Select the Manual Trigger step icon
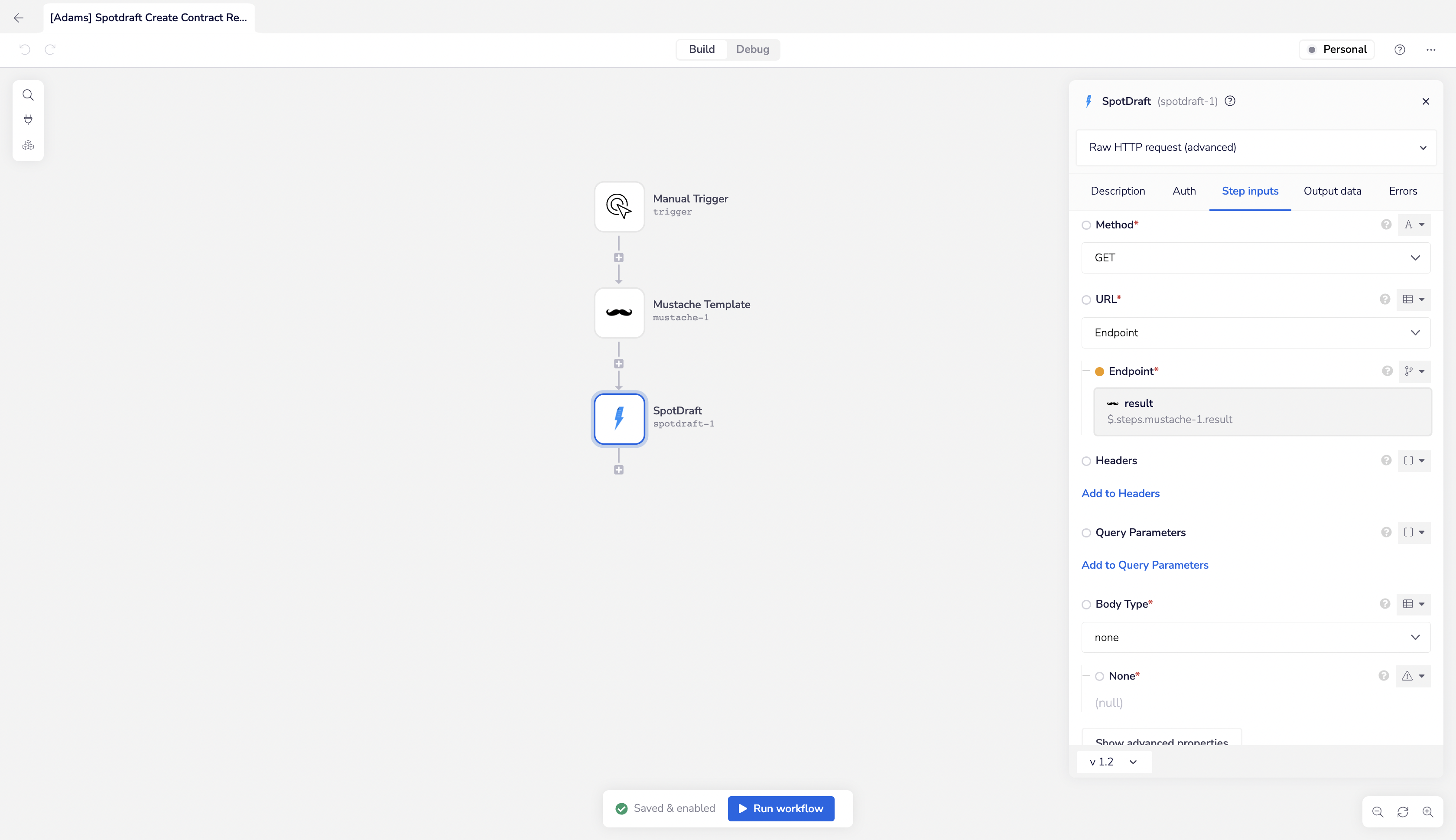Screen dimensions: 1456x840 (x=619, y=207)
